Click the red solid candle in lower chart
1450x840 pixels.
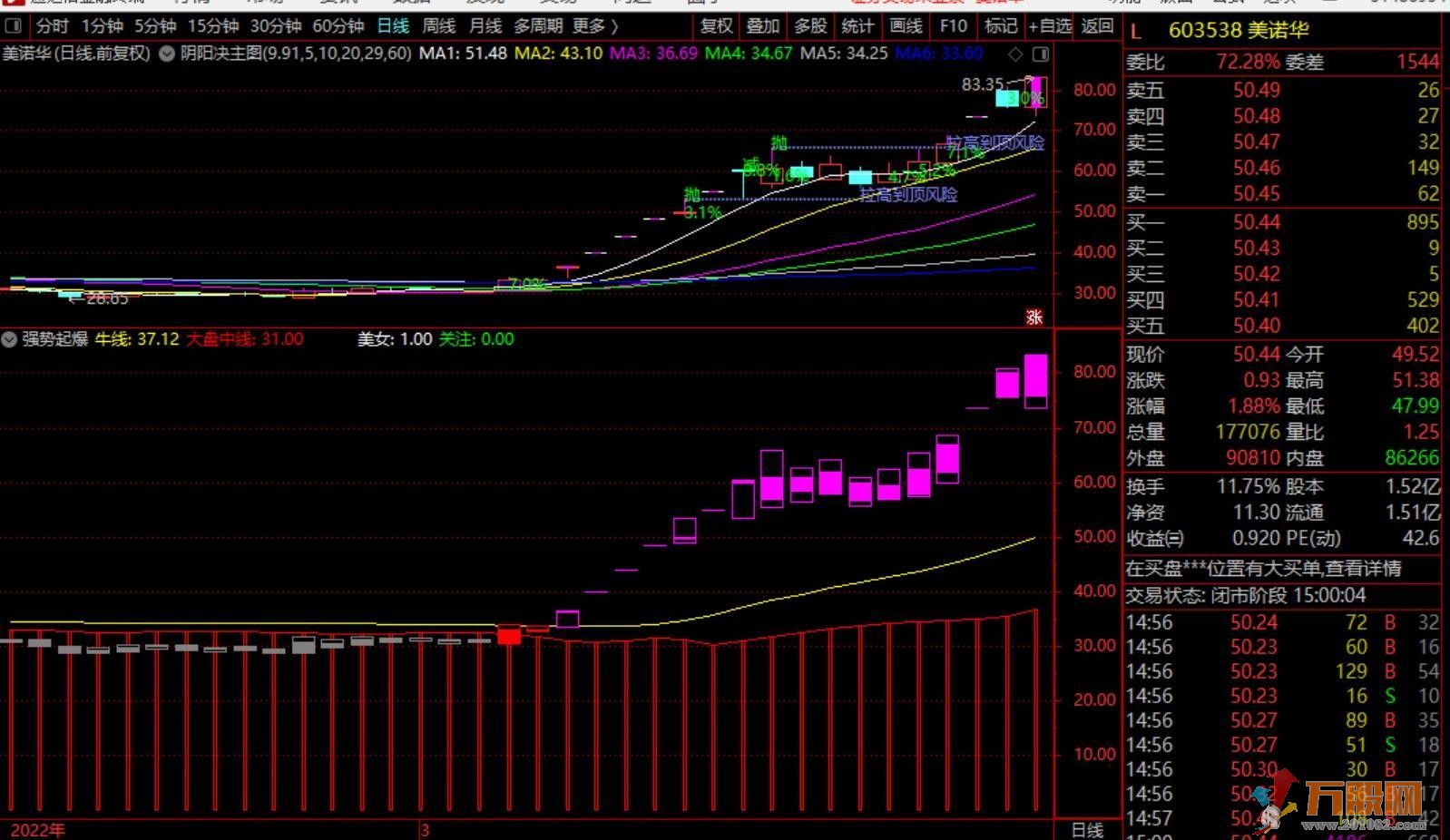pyautogui.click(x=509, y=635)
